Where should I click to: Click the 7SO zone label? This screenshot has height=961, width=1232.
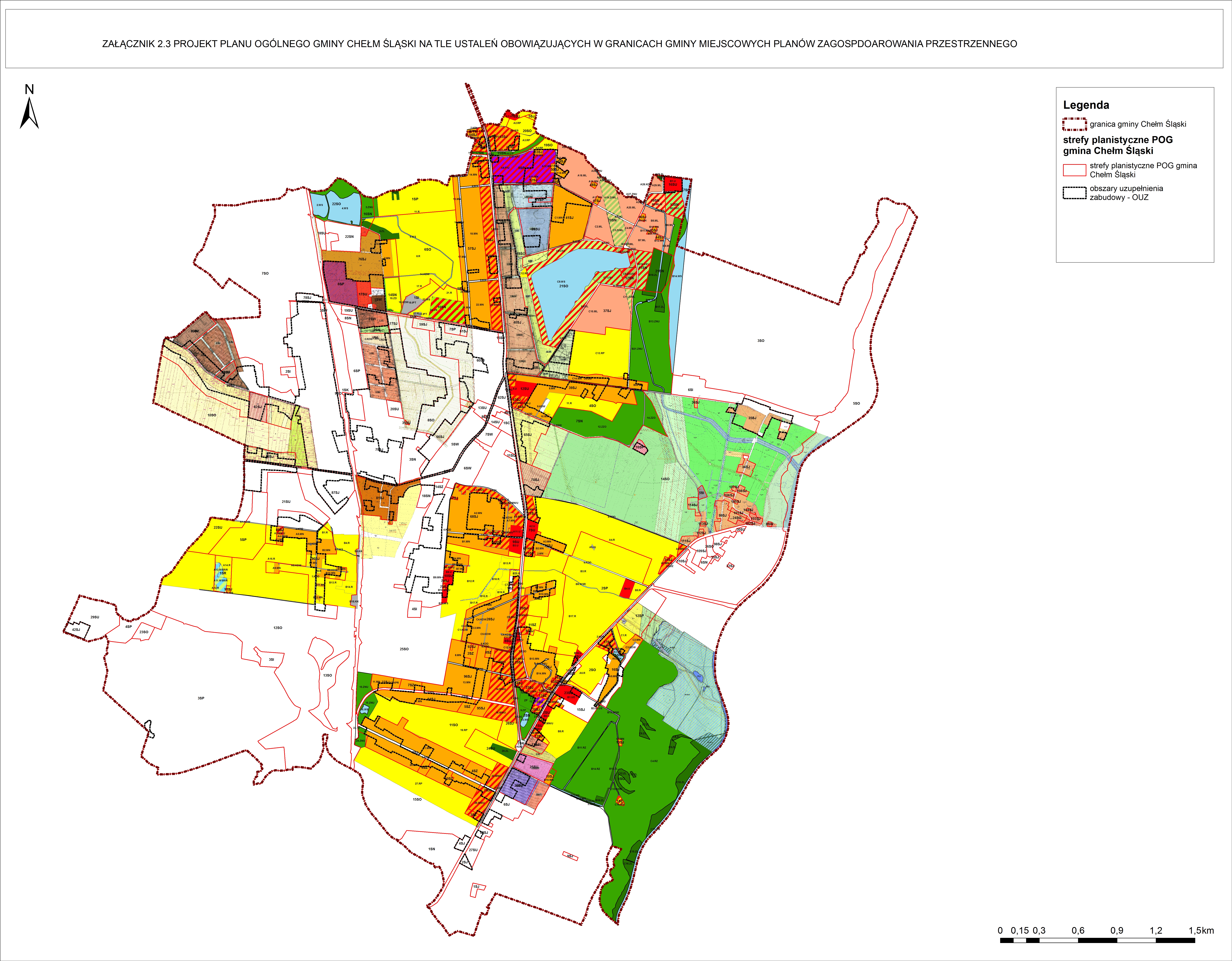click(x=265, y=274)
